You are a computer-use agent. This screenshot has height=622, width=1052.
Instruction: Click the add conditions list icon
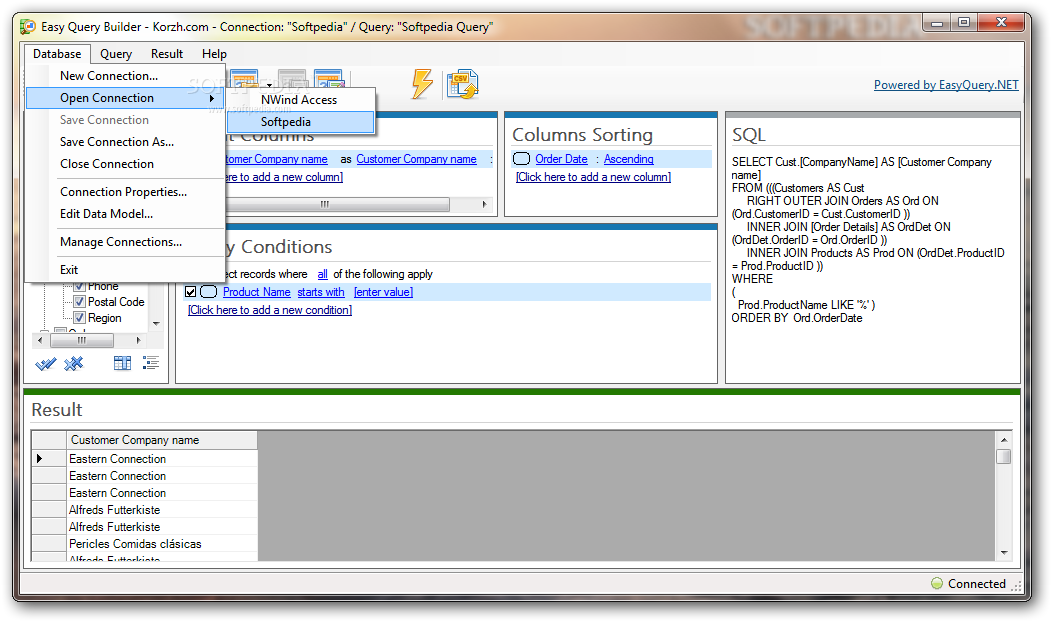151,364
